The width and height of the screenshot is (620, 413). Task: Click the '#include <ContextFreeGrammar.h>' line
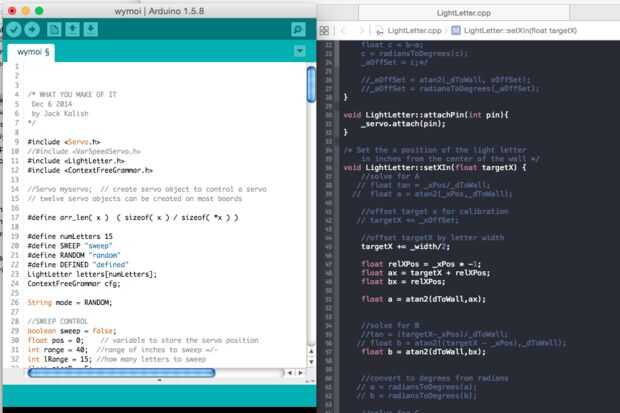90,170
